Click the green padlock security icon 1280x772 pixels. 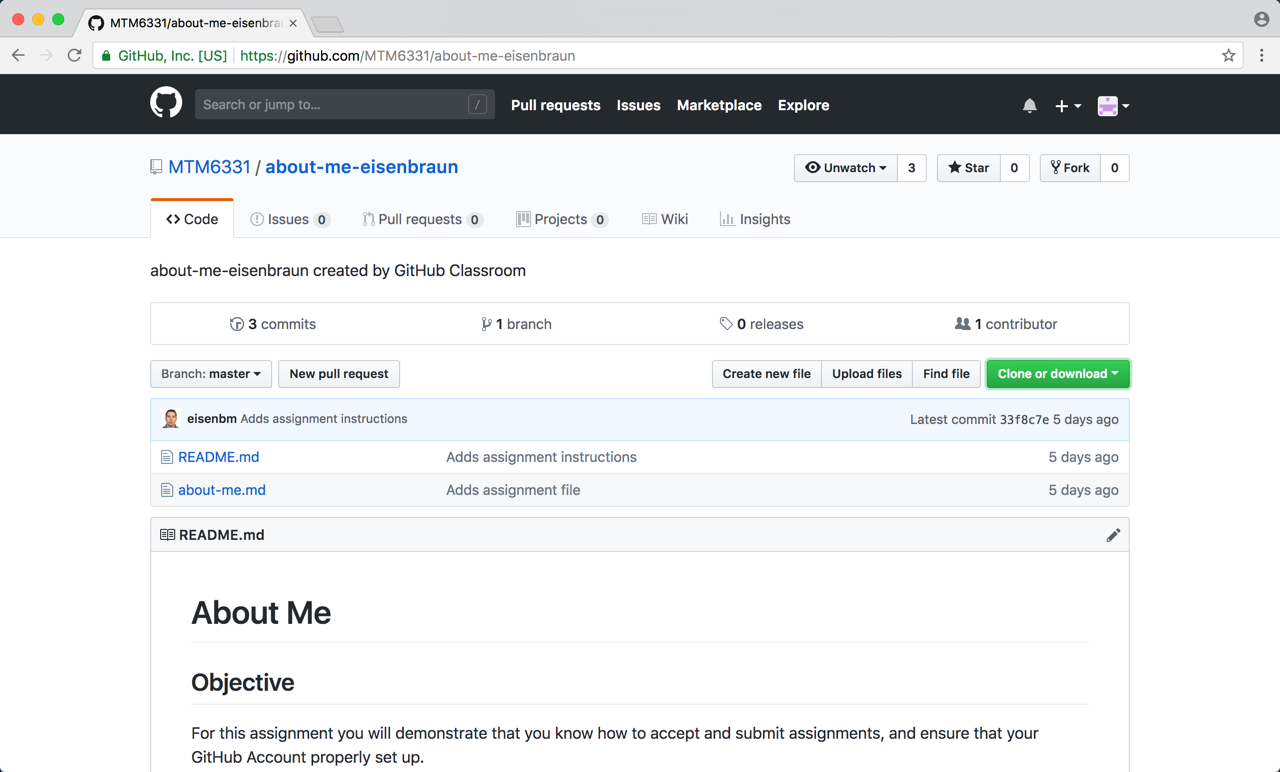point(106,56)
